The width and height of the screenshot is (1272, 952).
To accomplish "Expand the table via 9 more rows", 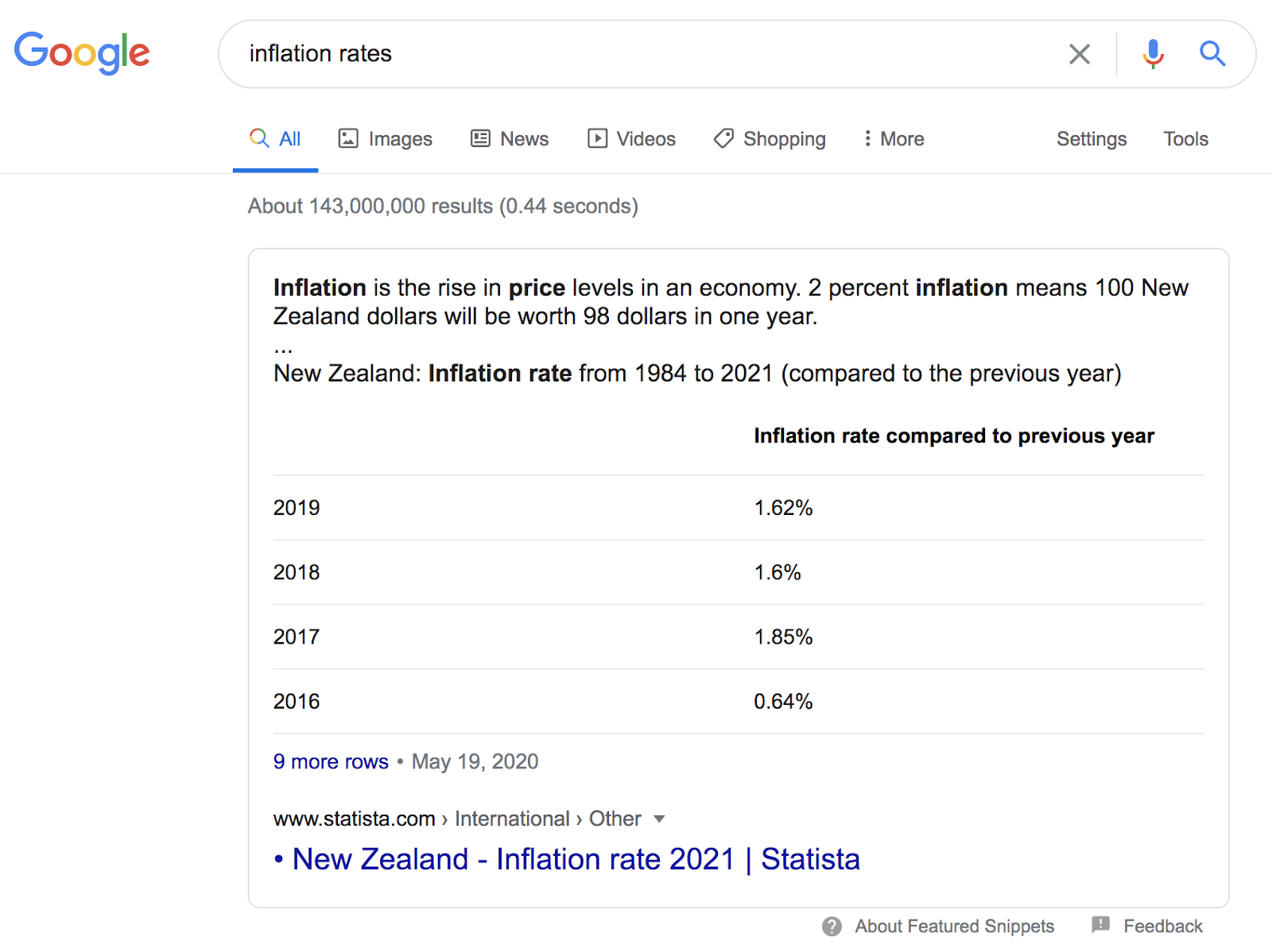I will 331,761.
